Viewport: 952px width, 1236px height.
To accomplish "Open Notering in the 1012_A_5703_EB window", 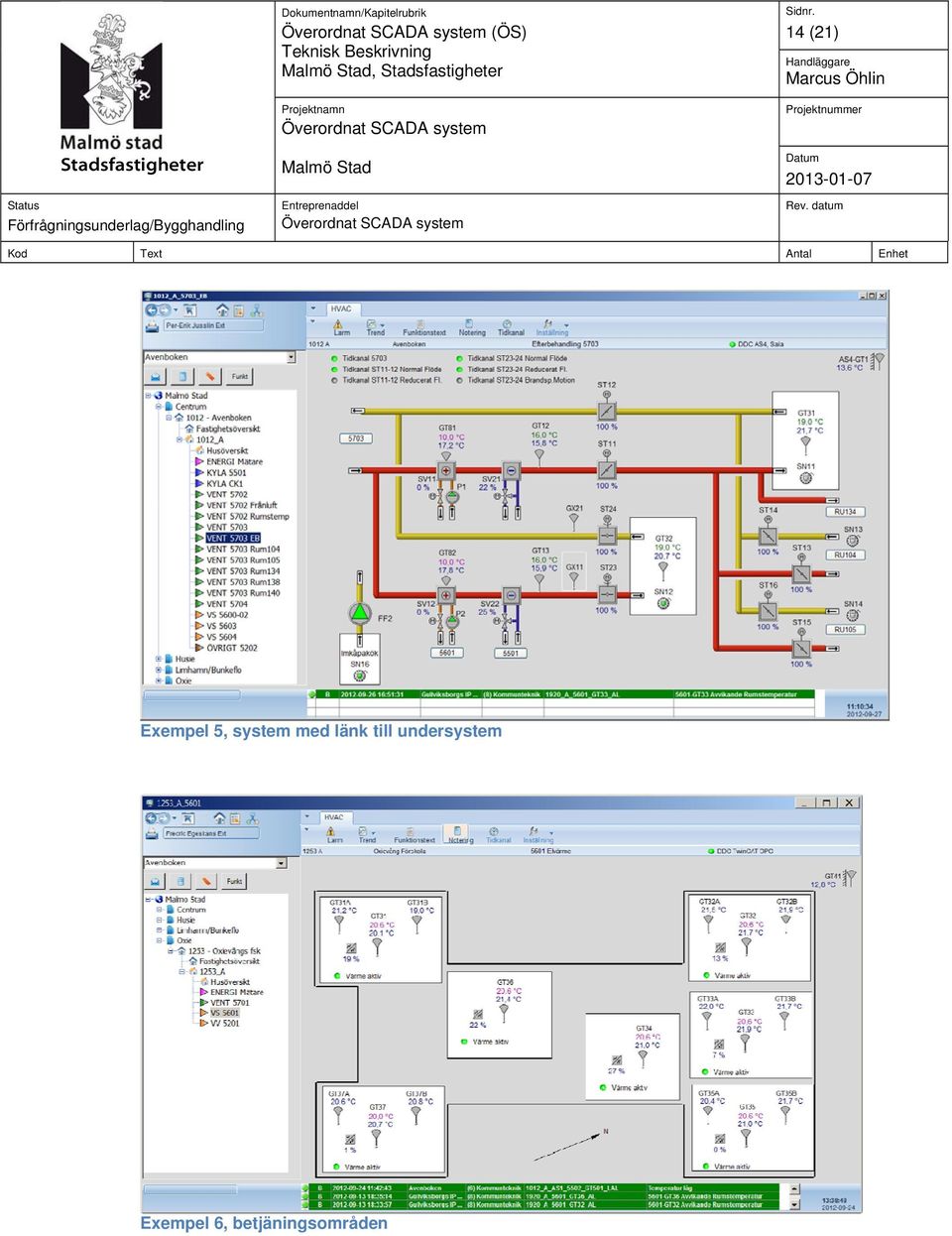I will (472, 328).
